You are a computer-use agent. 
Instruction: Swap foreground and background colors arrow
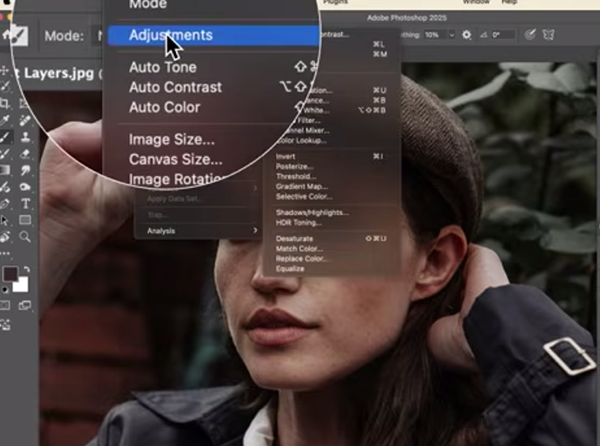(27, 269)
